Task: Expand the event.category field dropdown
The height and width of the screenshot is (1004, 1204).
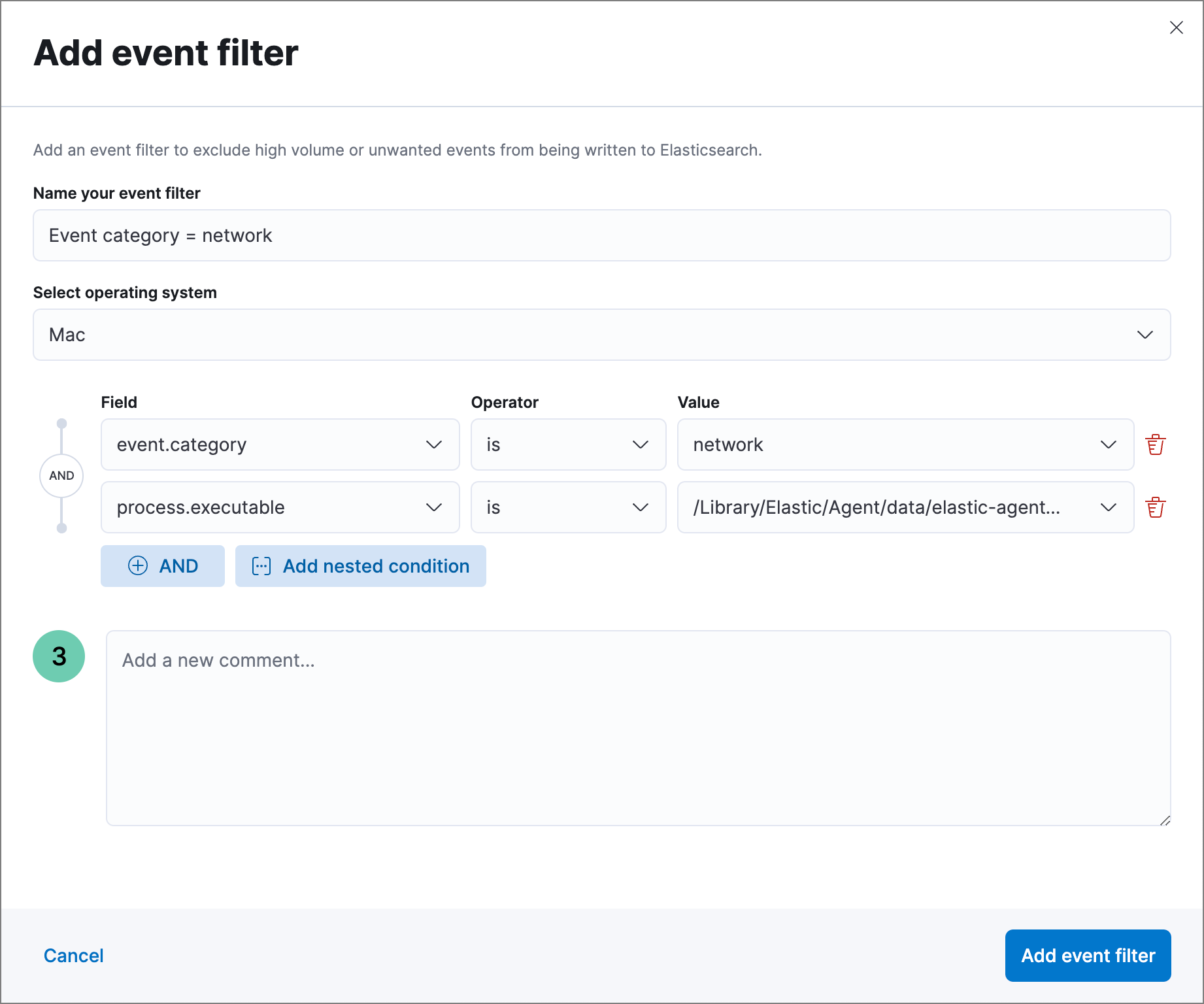Action: pos(433,444)
